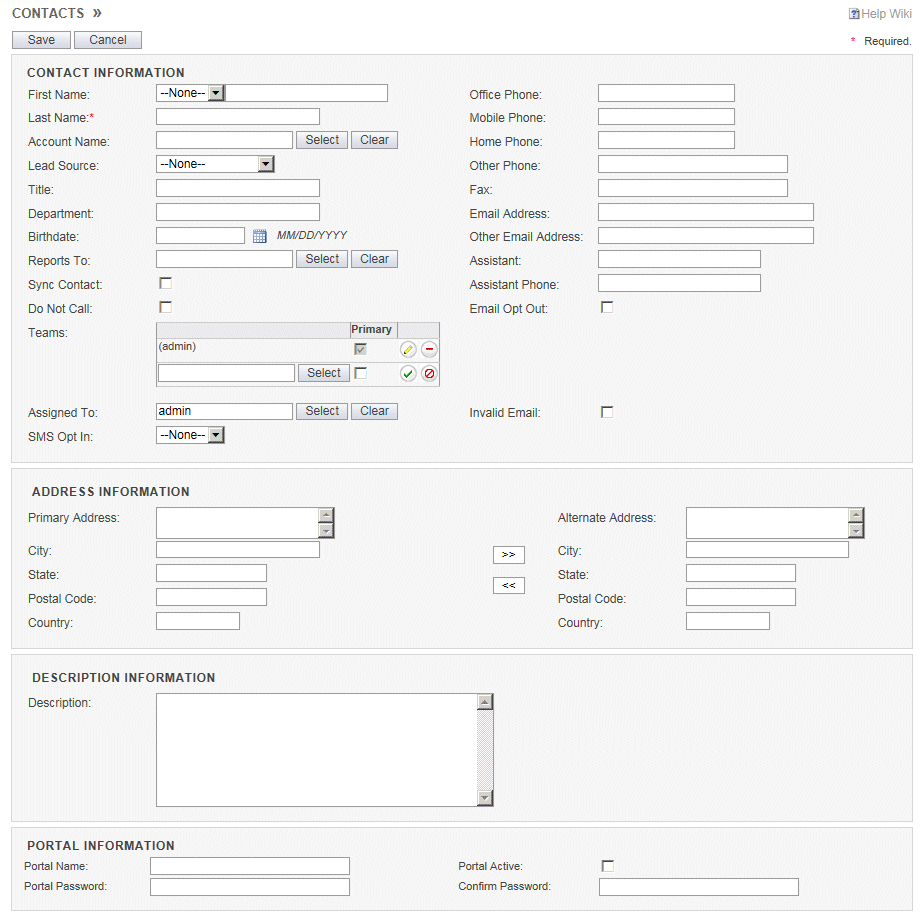
Task: Focus the Portal Password field
Action: 250,887
